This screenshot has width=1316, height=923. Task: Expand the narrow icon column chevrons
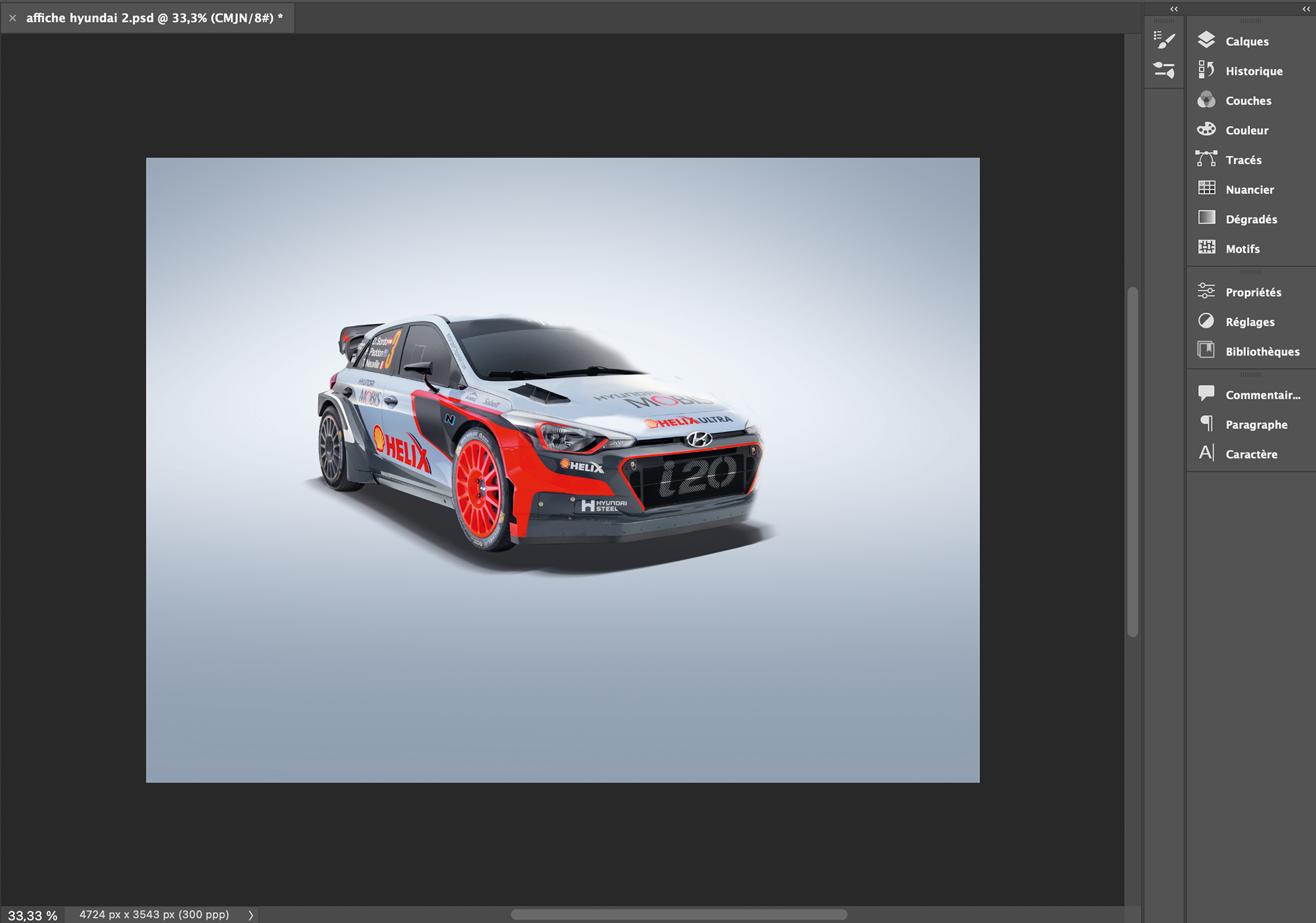click(1173, 9)
